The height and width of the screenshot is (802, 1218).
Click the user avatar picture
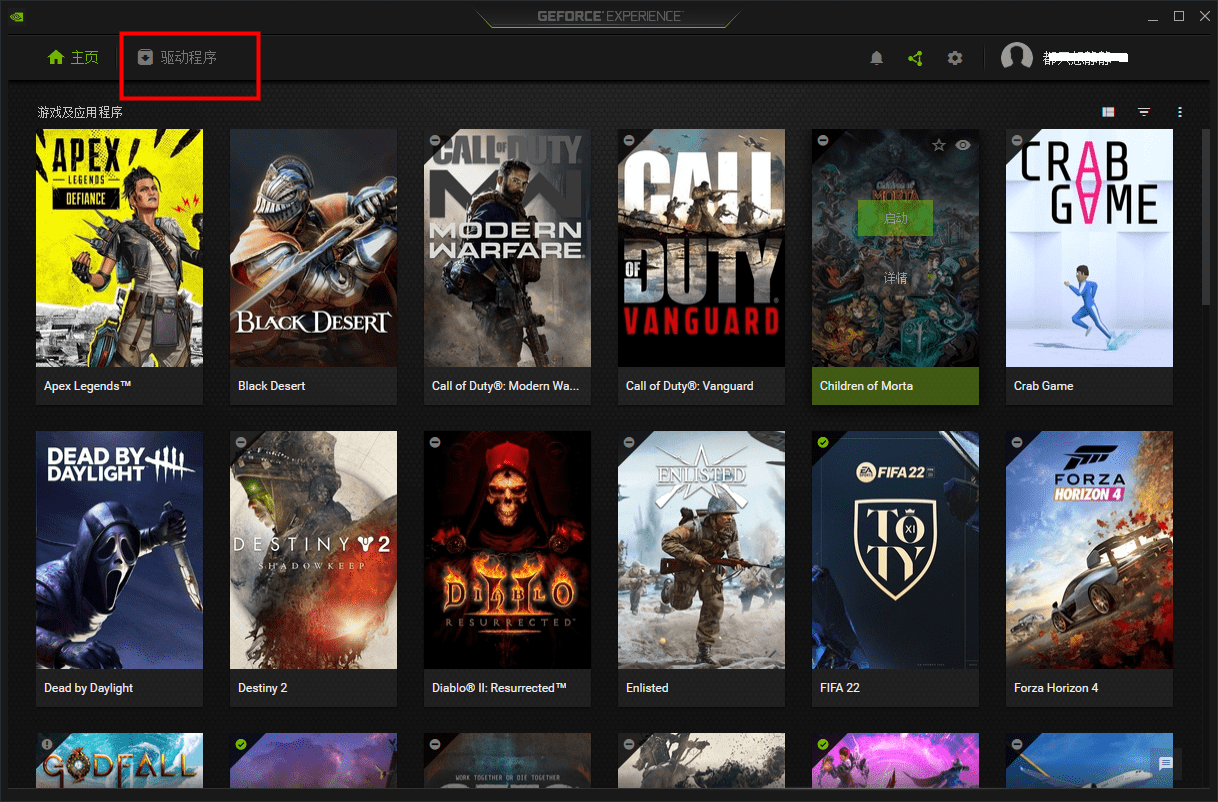(x=1017, y=57)
